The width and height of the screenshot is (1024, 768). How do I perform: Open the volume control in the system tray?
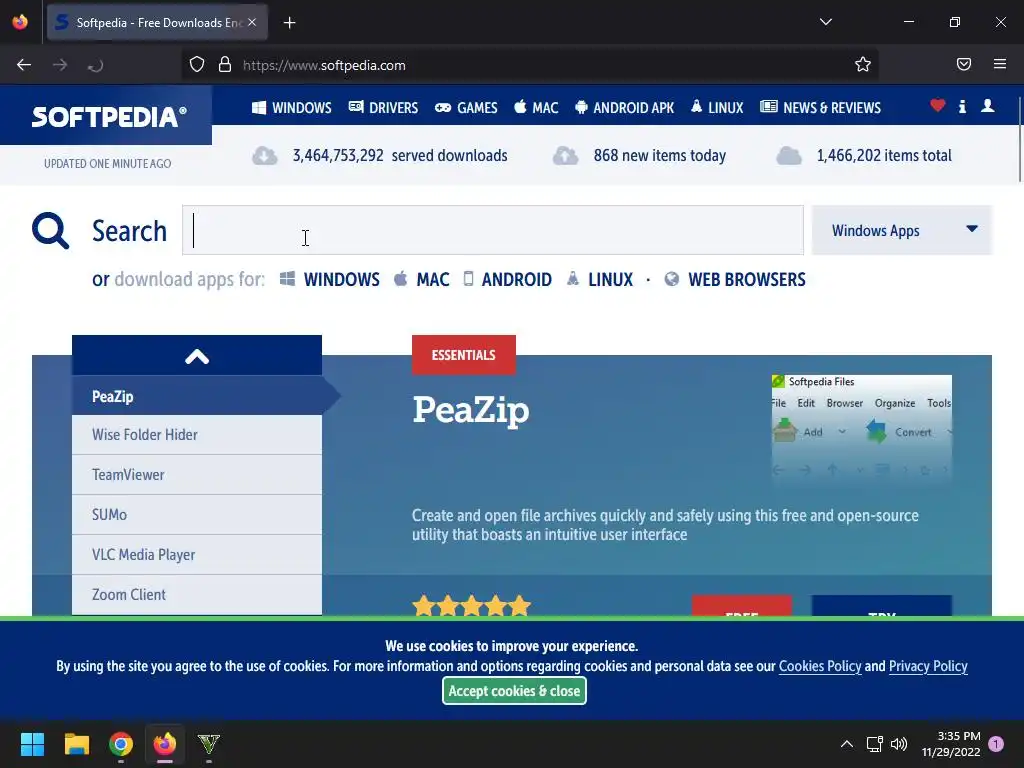(899, 744)
